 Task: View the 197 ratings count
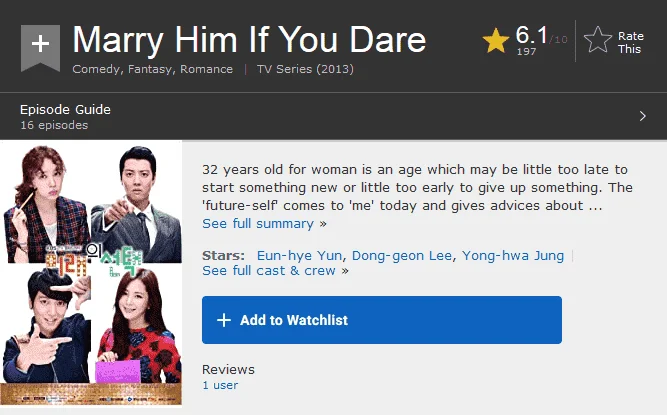[x=526, y=51]
